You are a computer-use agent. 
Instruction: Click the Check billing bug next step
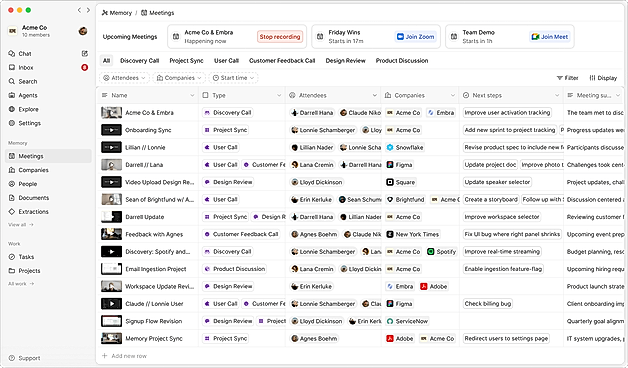tap(487, 304)
